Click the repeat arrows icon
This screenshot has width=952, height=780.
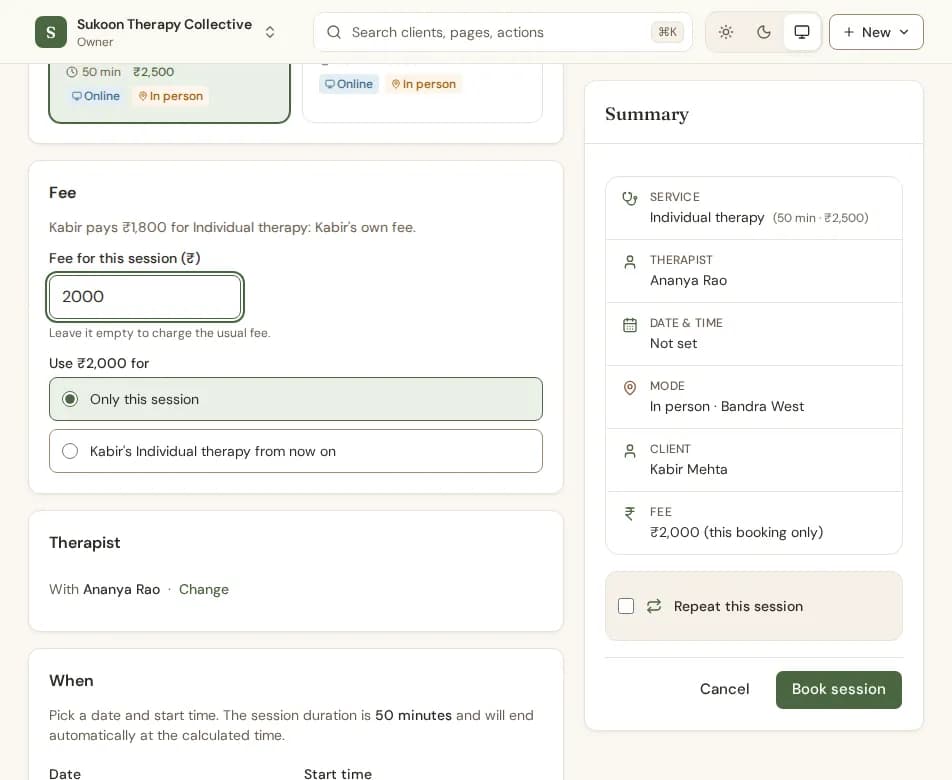point(654,606)
